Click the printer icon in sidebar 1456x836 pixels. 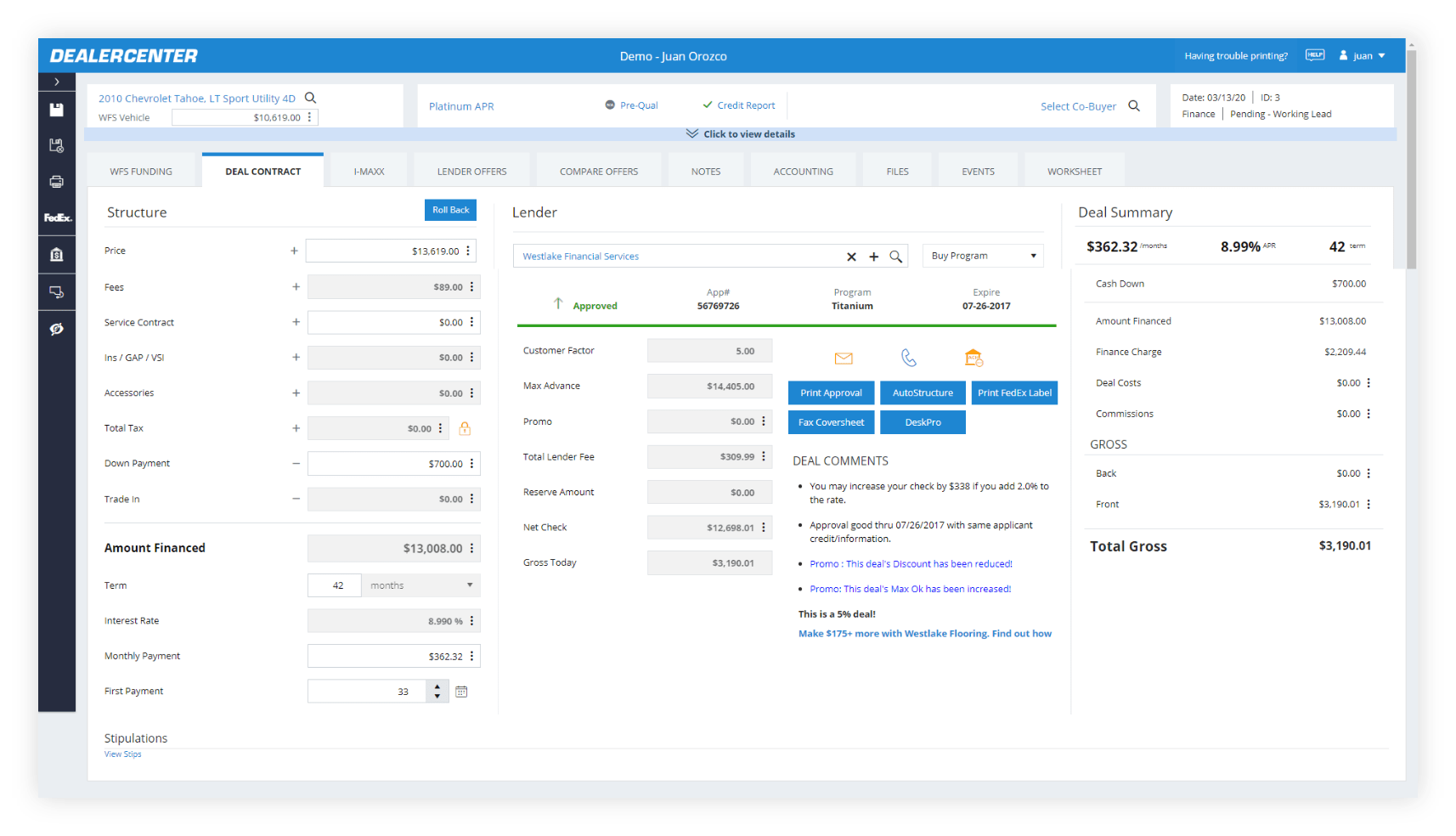[x=57, y=182]
